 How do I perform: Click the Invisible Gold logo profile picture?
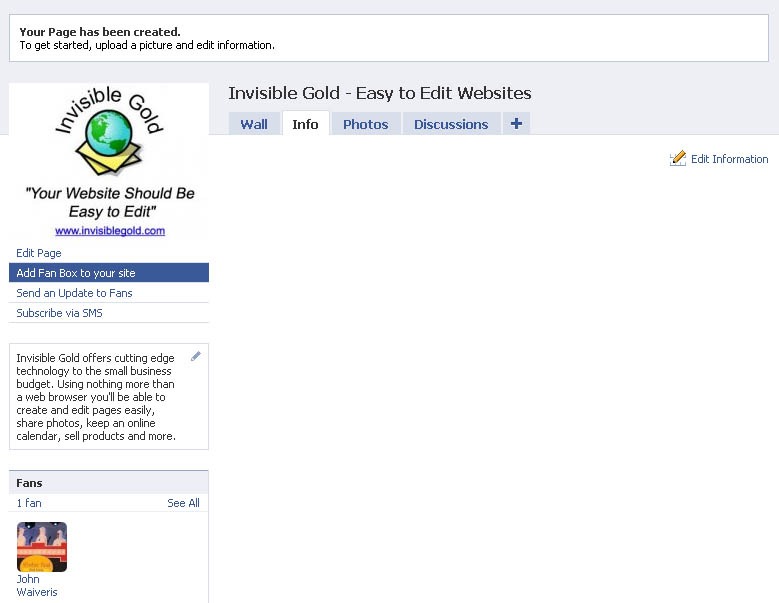[109, 160]
